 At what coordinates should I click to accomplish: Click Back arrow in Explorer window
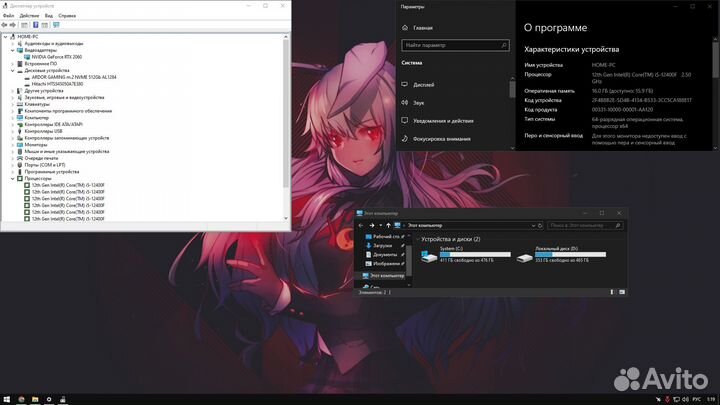point(361,225)
